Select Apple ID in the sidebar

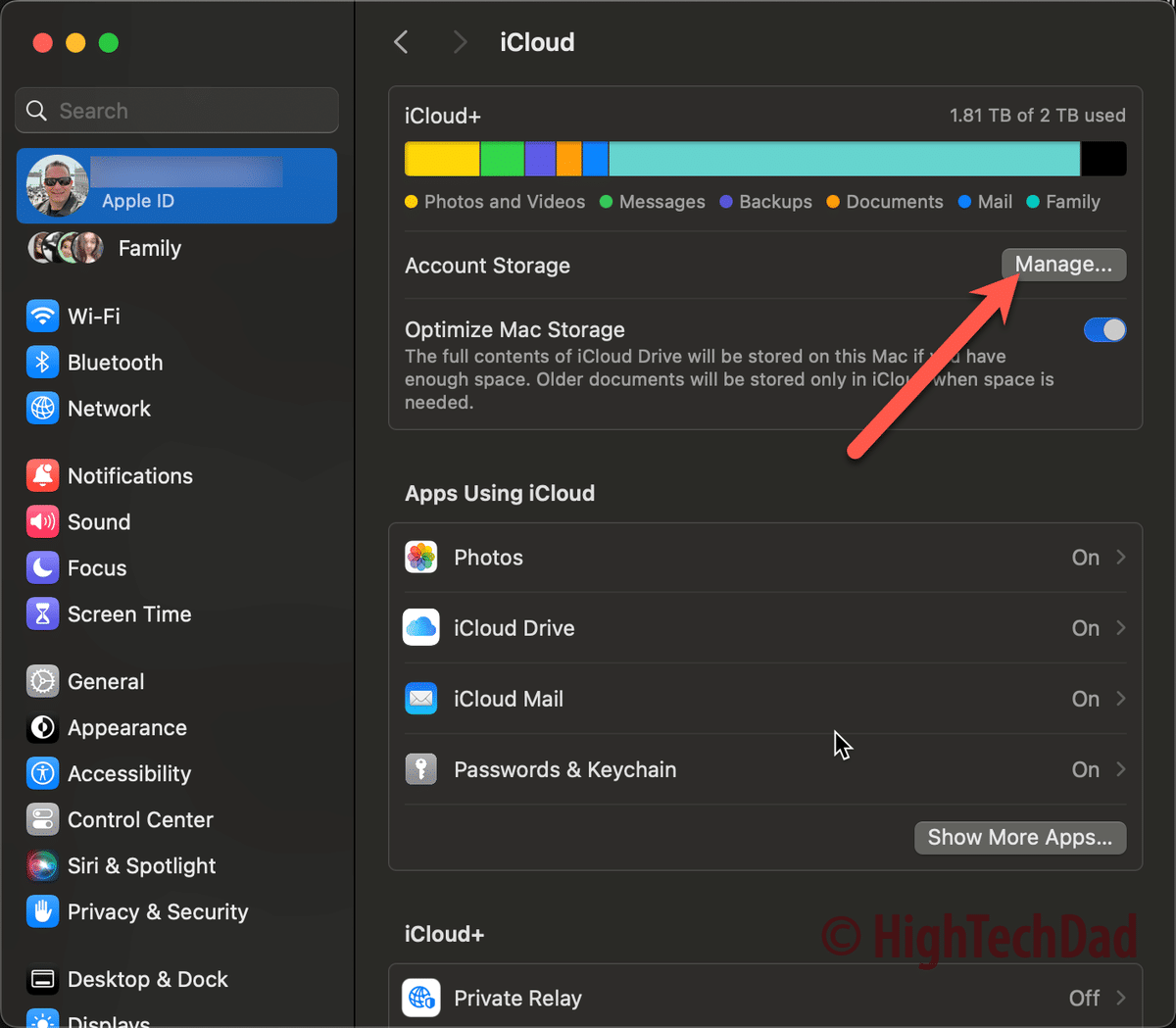[176, 185]
